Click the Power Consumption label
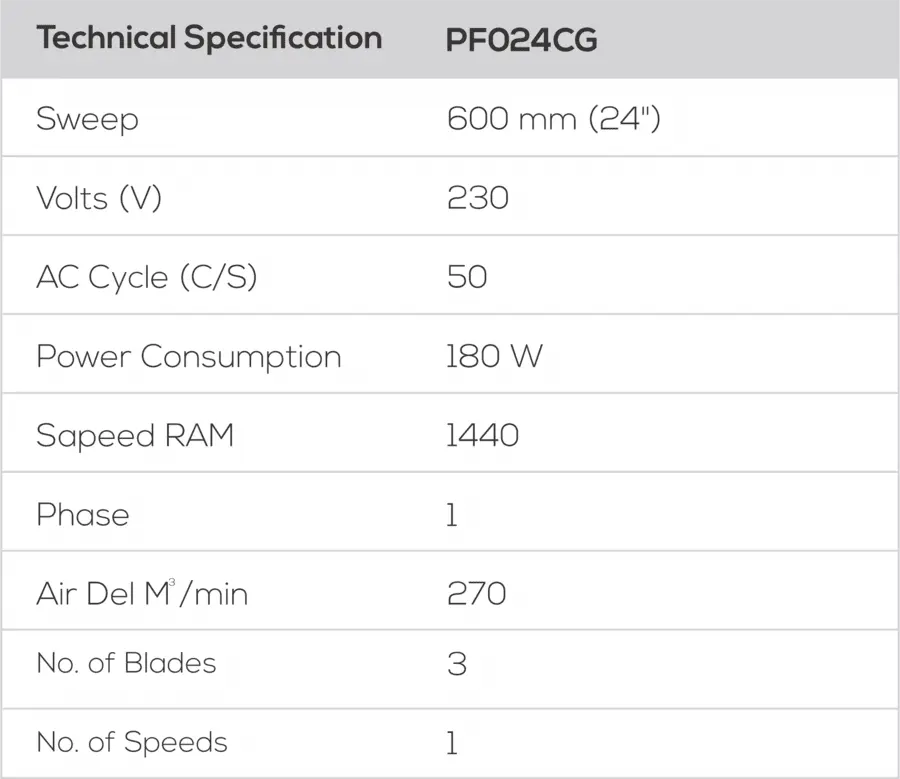The image size is (900, 779). tap(189, 356)
